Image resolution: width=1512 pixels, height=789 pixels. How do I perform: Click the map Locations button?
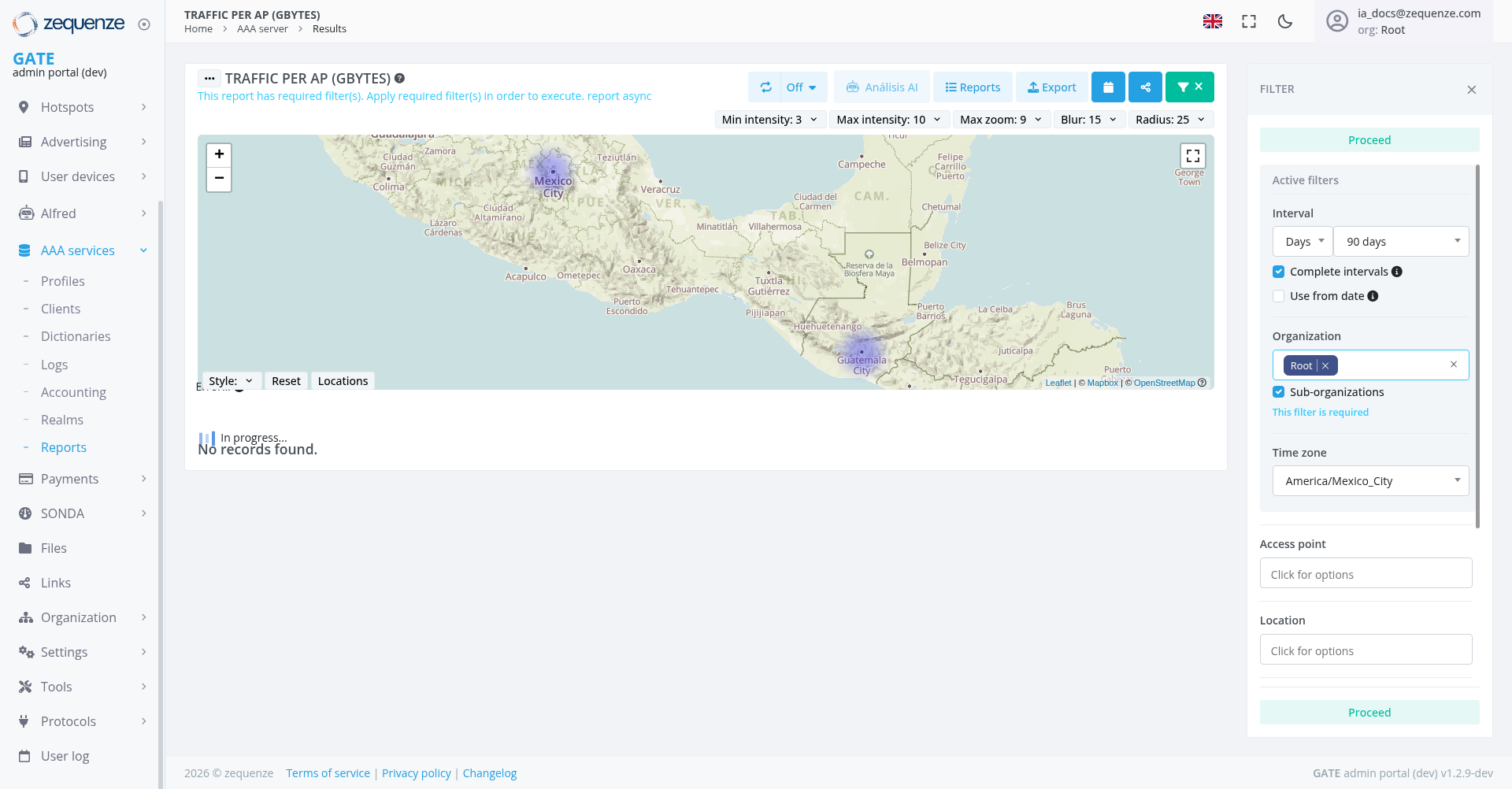(x=343, y=381)
